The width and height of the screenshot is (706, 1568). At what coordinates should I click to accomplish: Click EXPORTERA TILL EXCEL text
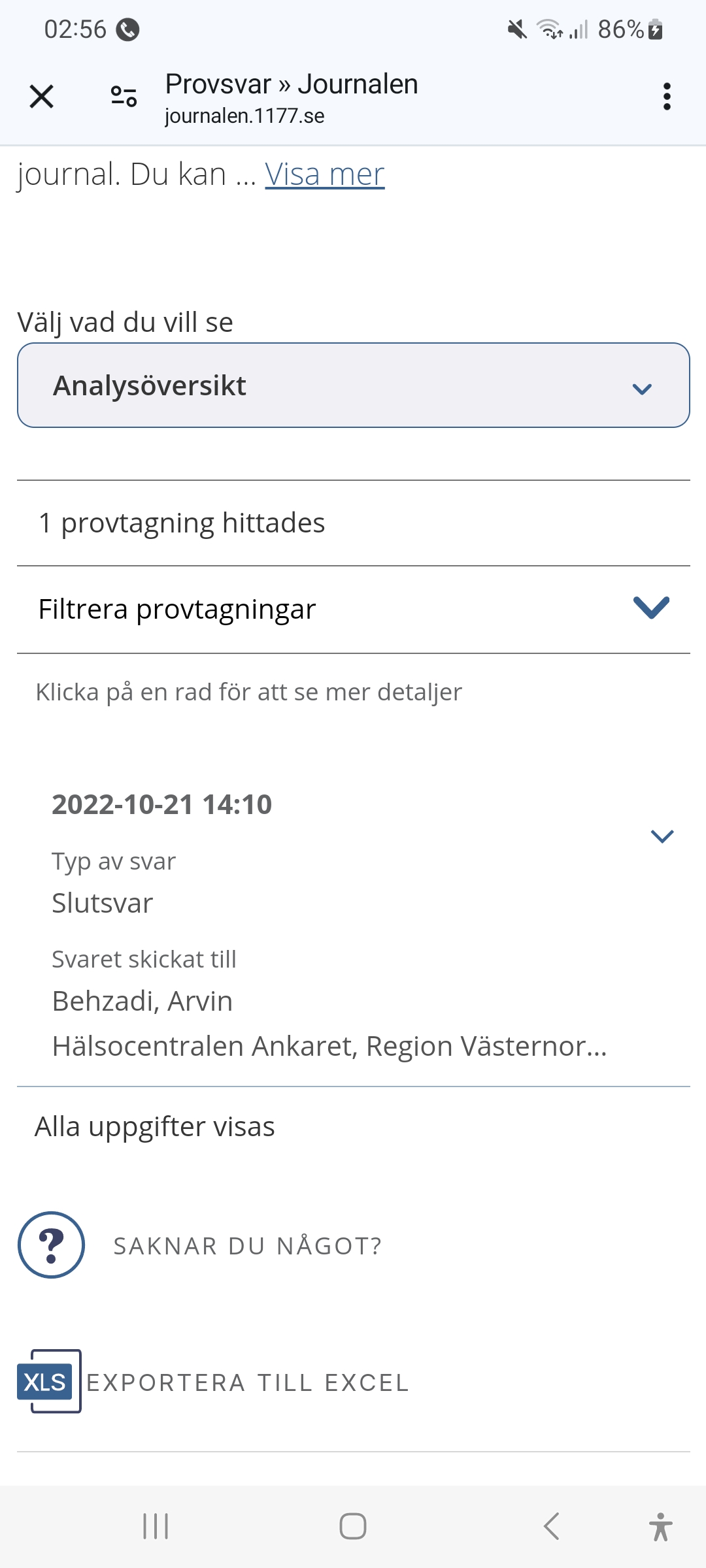pos(247,1382)
